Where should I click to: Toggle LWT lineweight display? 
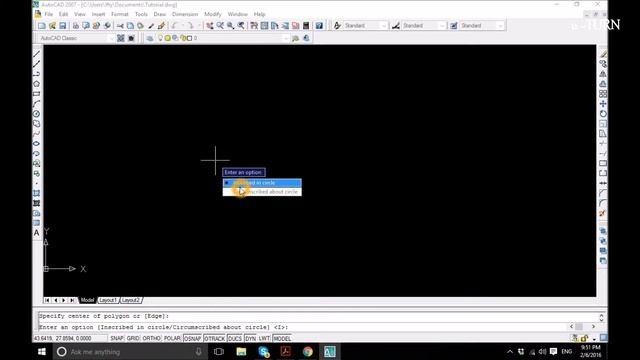264,338
